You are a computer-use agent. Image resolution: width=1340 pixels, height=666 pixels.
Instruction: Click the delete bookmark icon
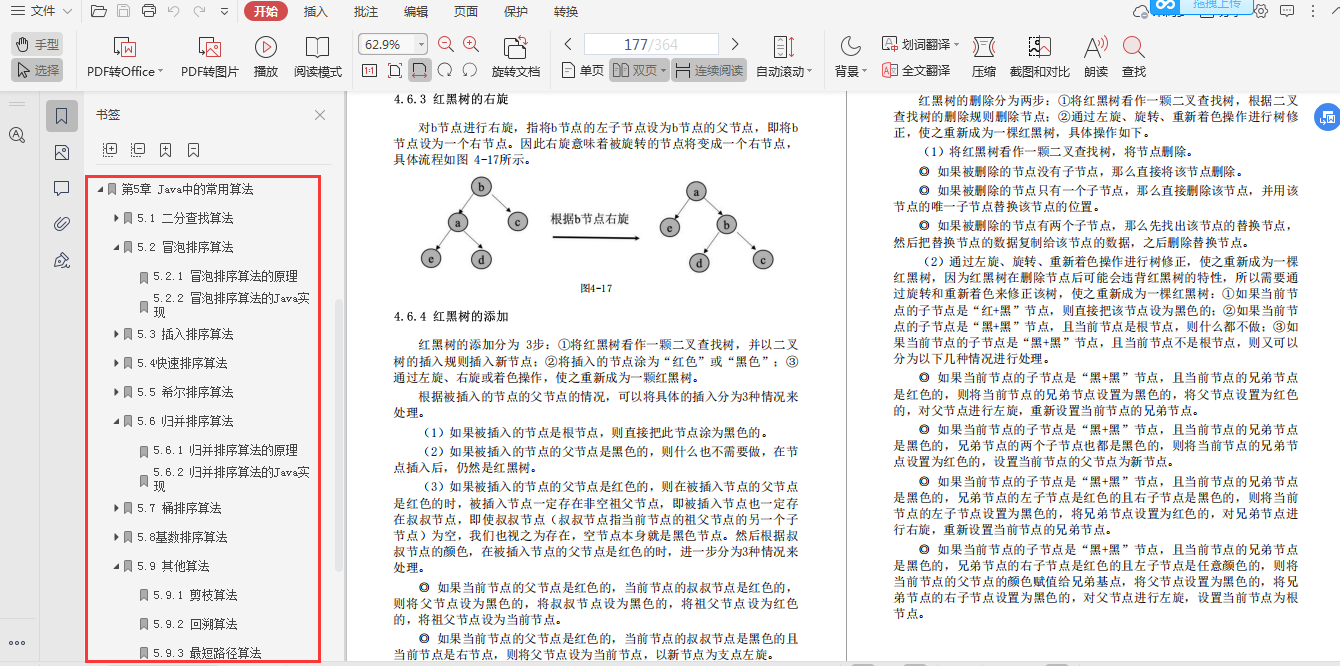pyautogui.click(x=194, y=149)
